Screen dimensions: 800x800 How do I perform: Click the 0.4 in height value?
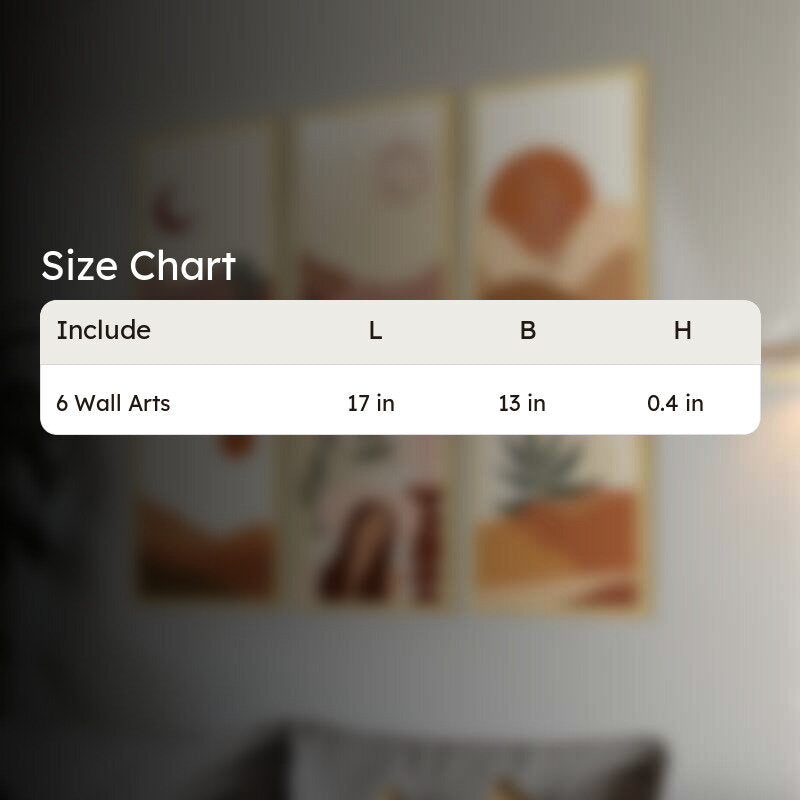click(x=676, y=403)
